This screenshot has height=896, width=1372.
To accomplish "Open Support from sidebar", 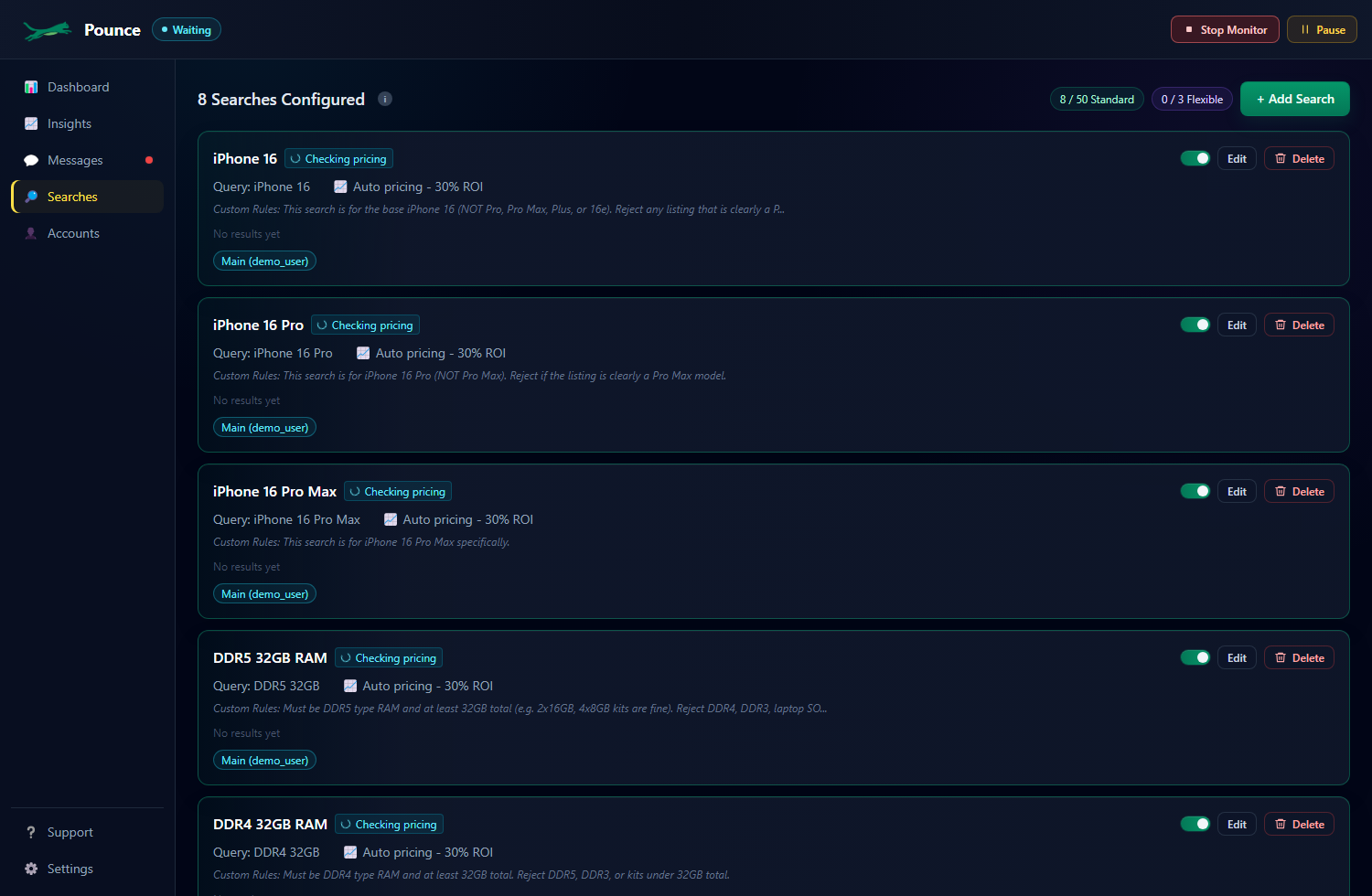I will point(87,832).
